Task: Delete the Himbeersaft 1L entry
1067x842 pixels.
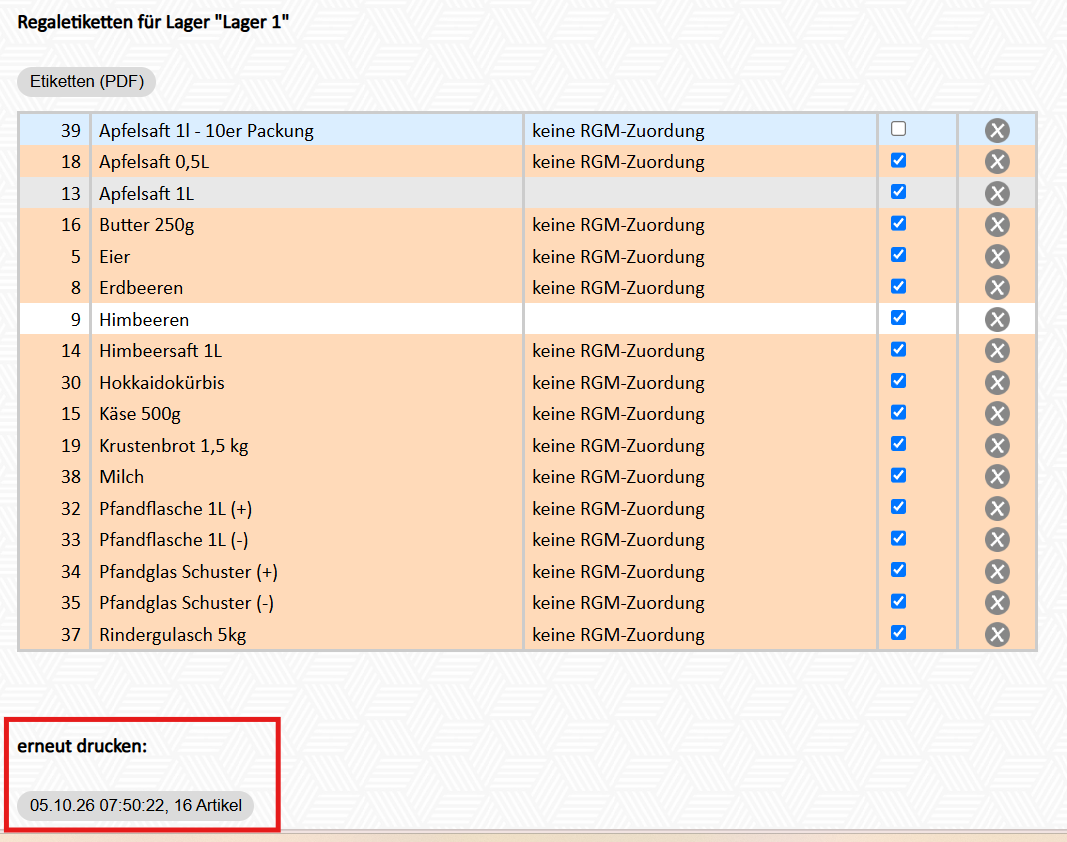Action: click(x=997, y=351)
